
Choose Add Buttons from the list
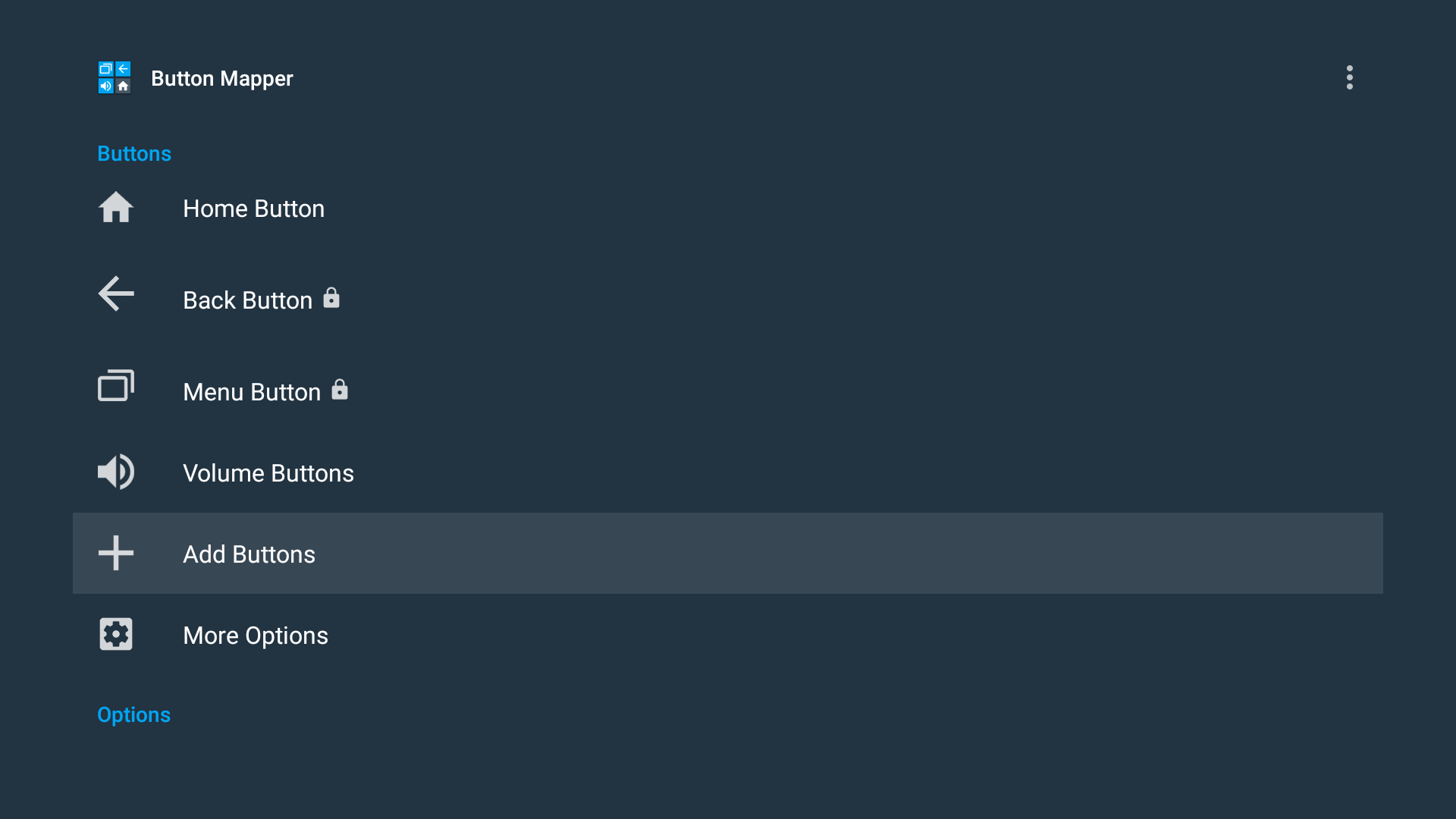coord(249,554)
